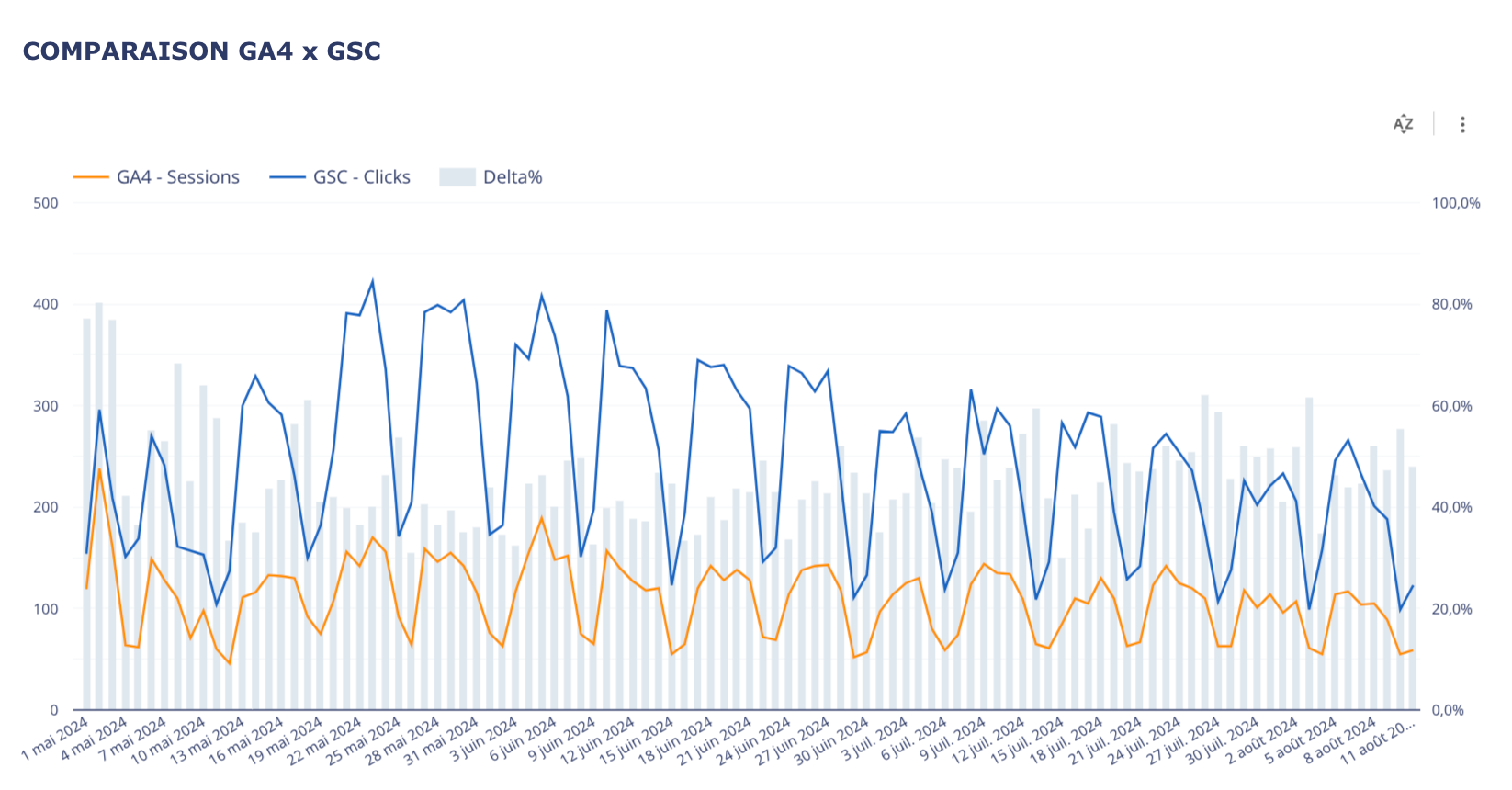Viewport: 1512px width, 790px height.
Task: Click the 12 juil. 2024 date label
Action: pos(988,740)
